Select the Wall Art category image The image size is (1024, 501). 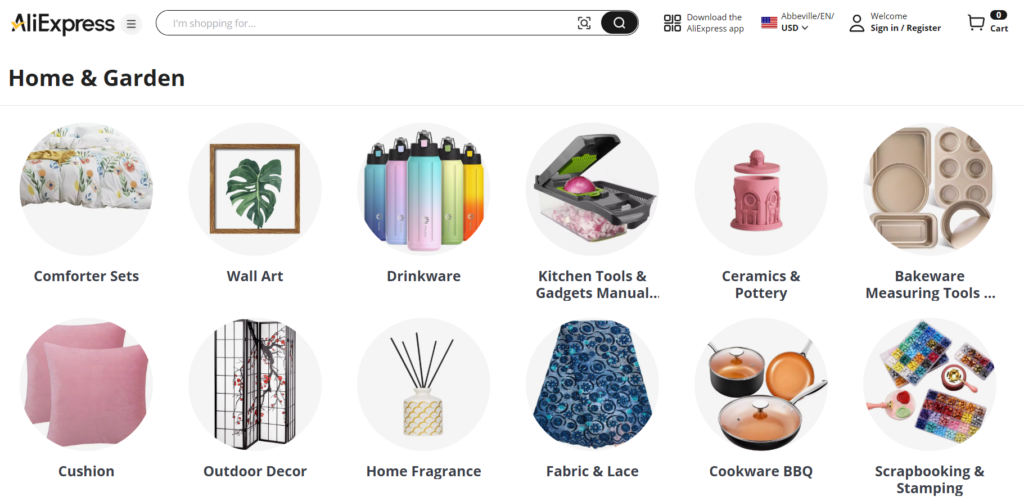[255, 189]
